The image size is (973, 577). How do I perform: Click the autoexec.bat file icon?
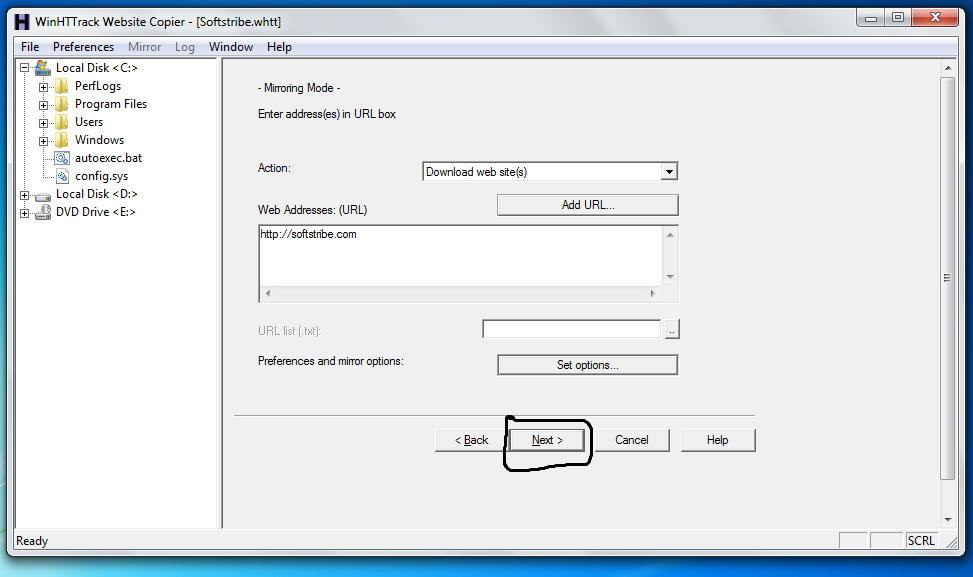(x=60, y=157)
